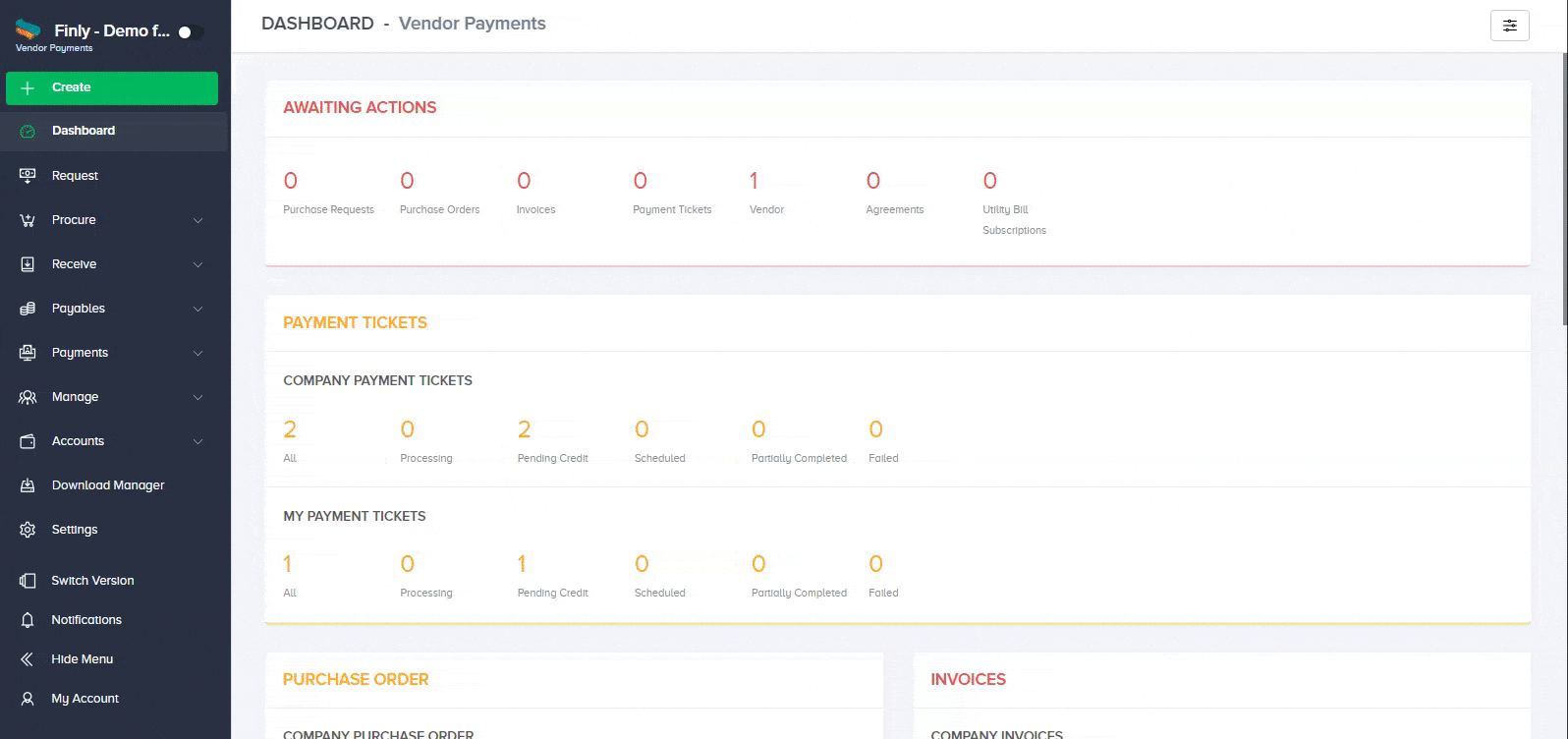Click the Payments monitor icon
1568x739 pixels.
pyautogui.click(x=28, y=353)
